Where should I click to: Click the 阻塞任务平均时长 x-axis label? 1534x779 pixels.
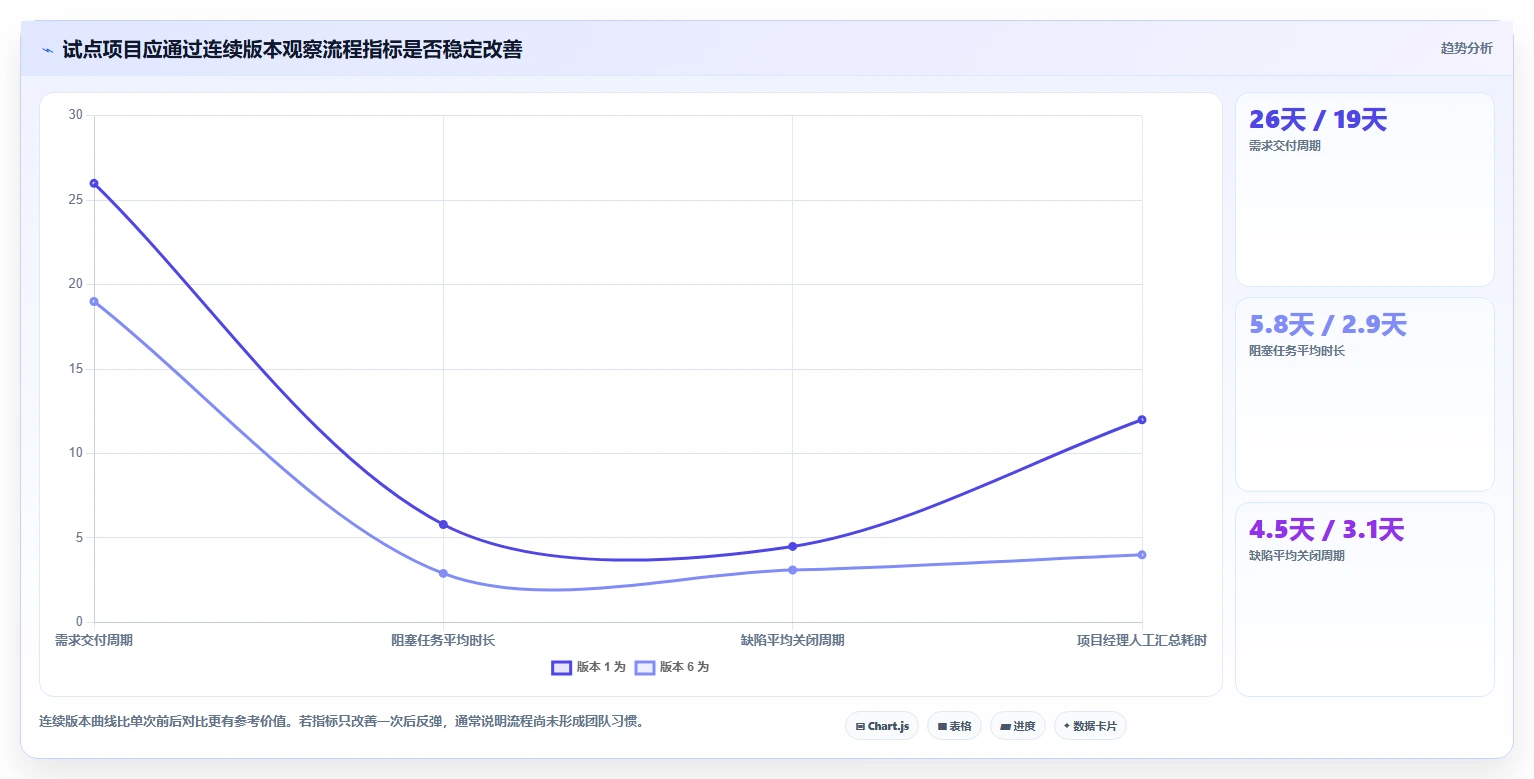(443, 640)
